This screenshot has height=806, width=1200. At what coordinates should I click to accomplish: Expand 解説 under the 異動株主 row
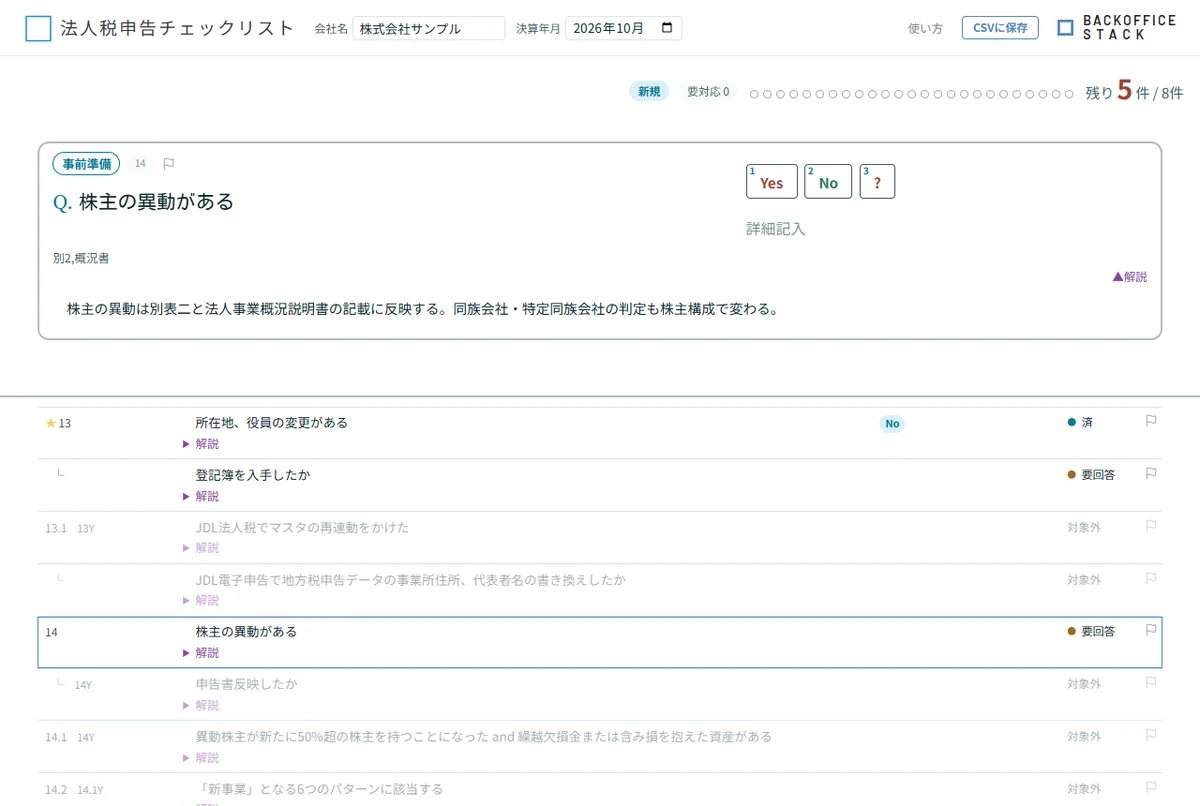point(200,758)
